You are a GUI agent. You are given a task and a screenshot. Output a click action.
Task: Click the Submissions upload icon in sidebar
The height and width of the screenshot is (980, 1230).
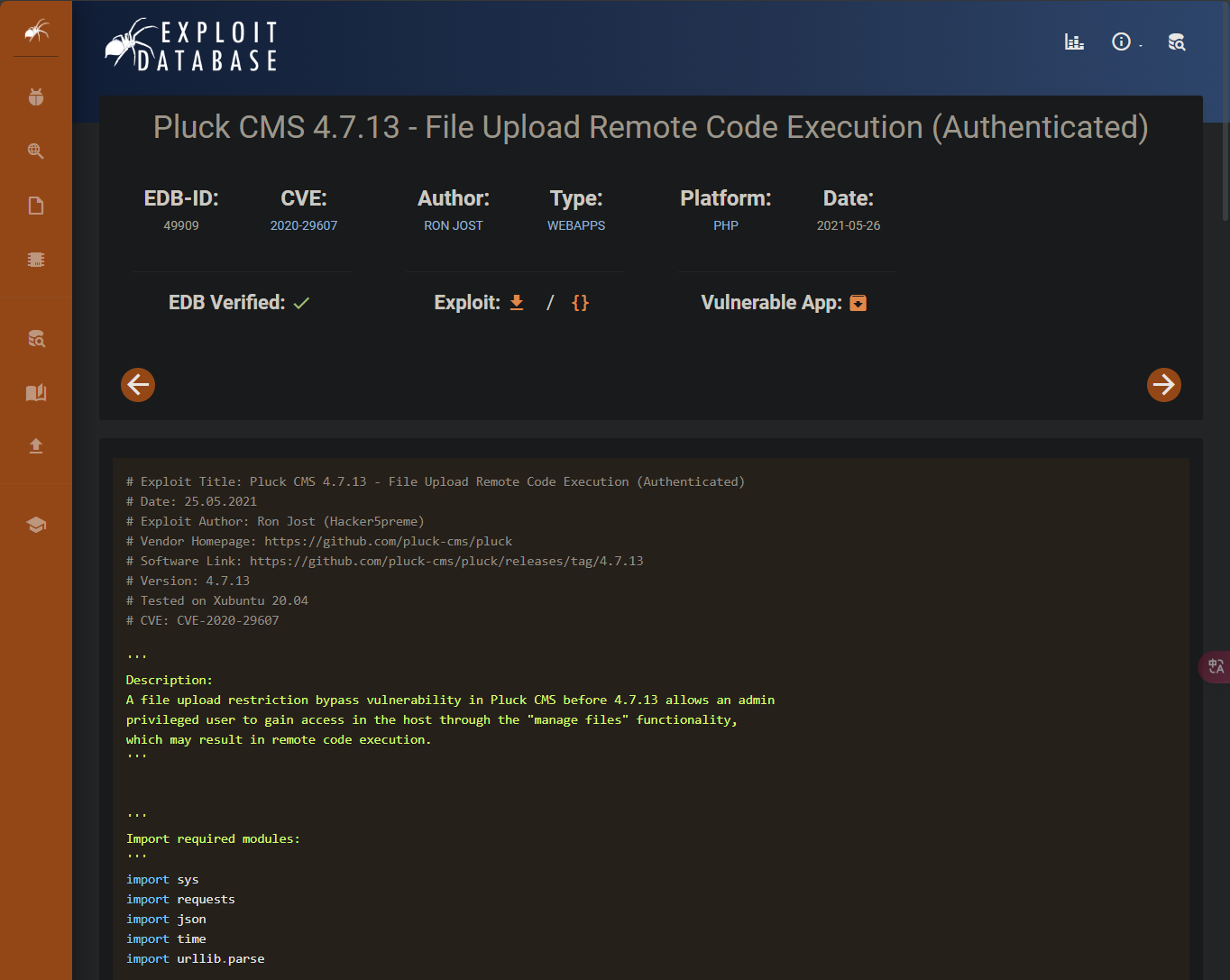(x=36, y=446)
